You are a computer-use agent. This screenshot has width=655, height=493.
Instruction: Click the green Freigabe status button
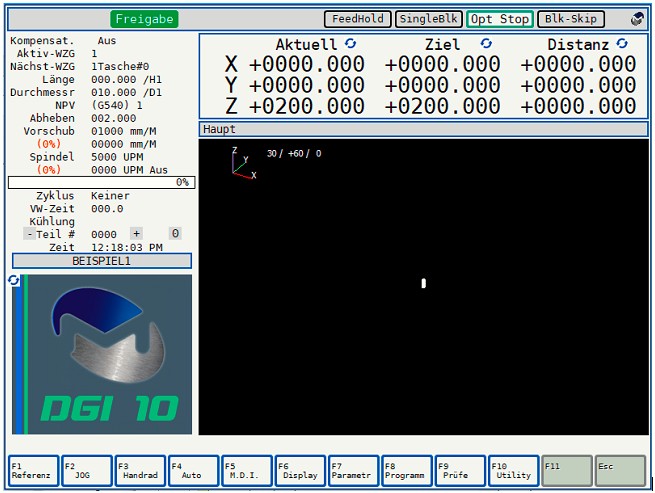[144, 19]
